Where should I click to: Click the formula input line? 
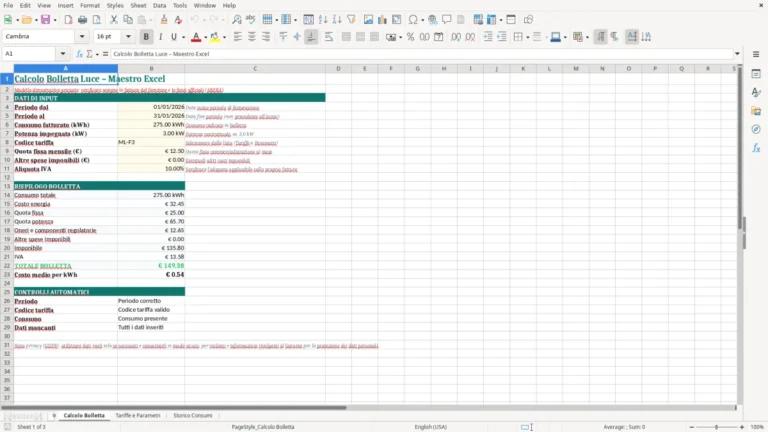421,54
